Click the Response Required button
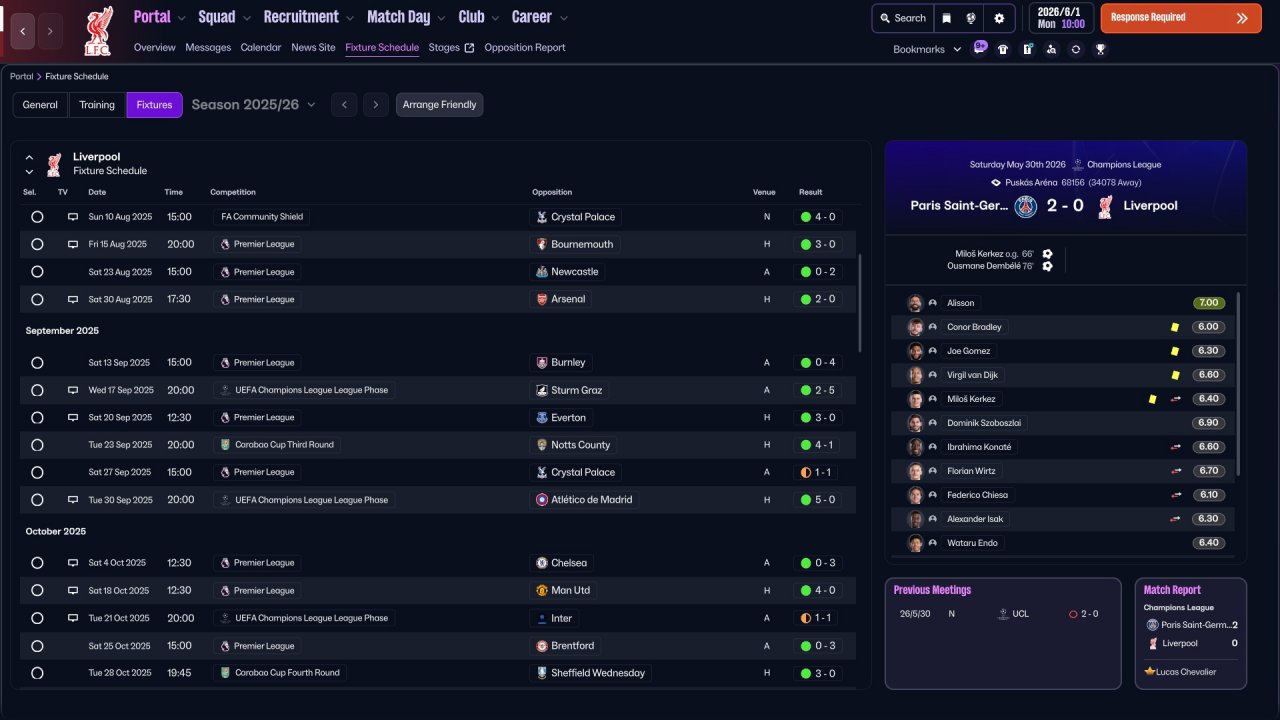1280x720 pixels. click(1181, 18)
